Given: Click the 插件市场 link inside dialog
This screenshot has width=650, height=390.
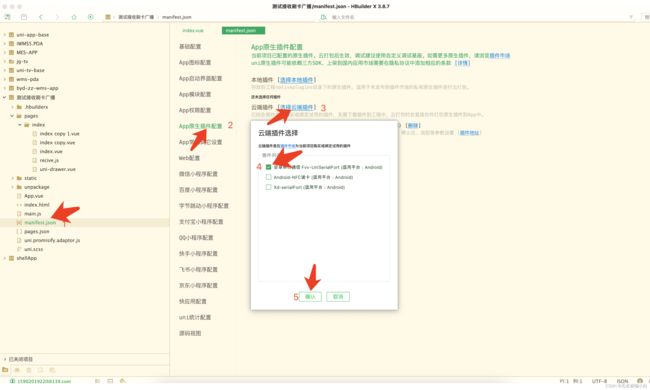Looking at the screenshot, I should click(288, 146).
